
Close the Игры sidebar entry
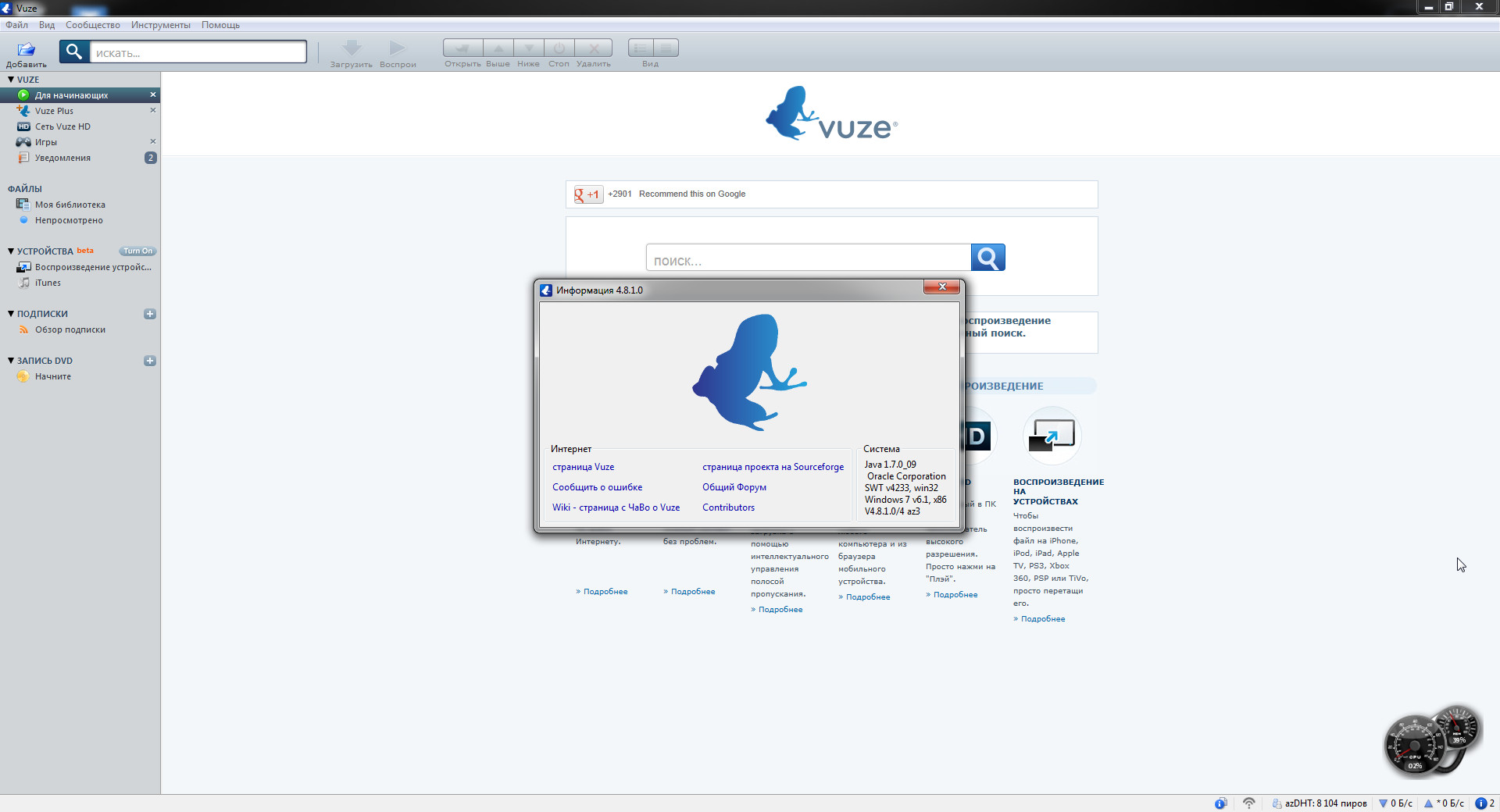coord(153,141)
